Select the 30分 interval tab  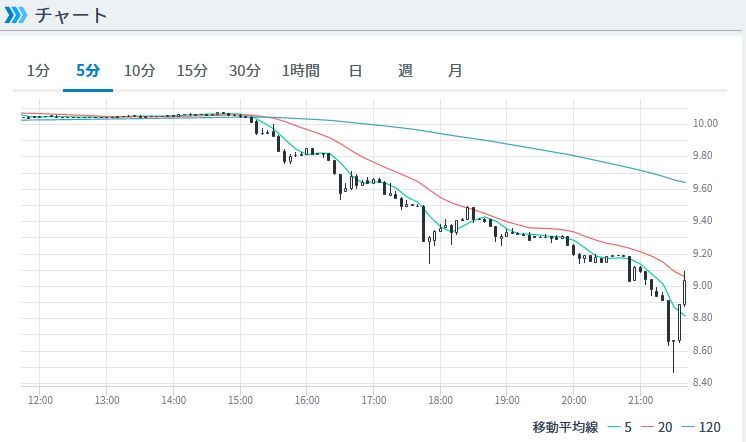point(244,71)
